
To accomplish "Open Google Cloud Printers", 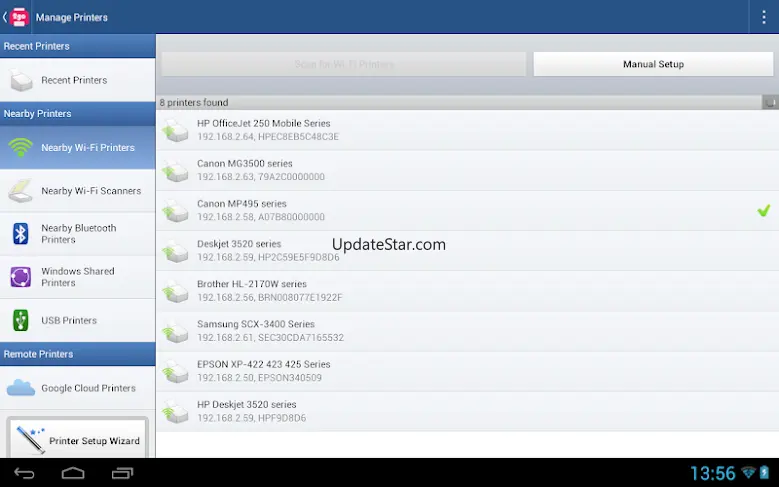I will tap(78, 388).
